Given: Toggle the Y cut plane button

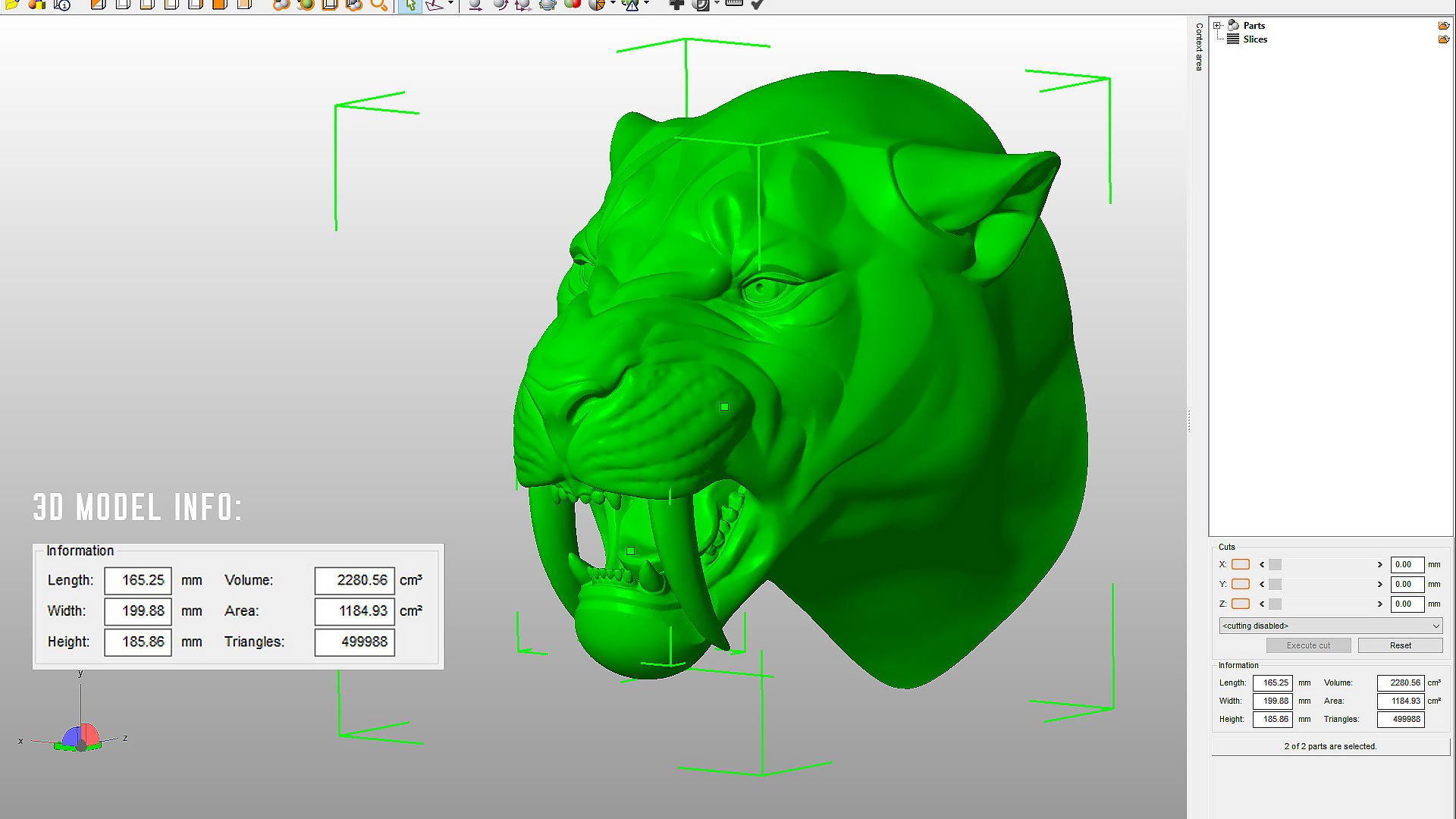Looking at the screenshot, I should click(1241, 584).
